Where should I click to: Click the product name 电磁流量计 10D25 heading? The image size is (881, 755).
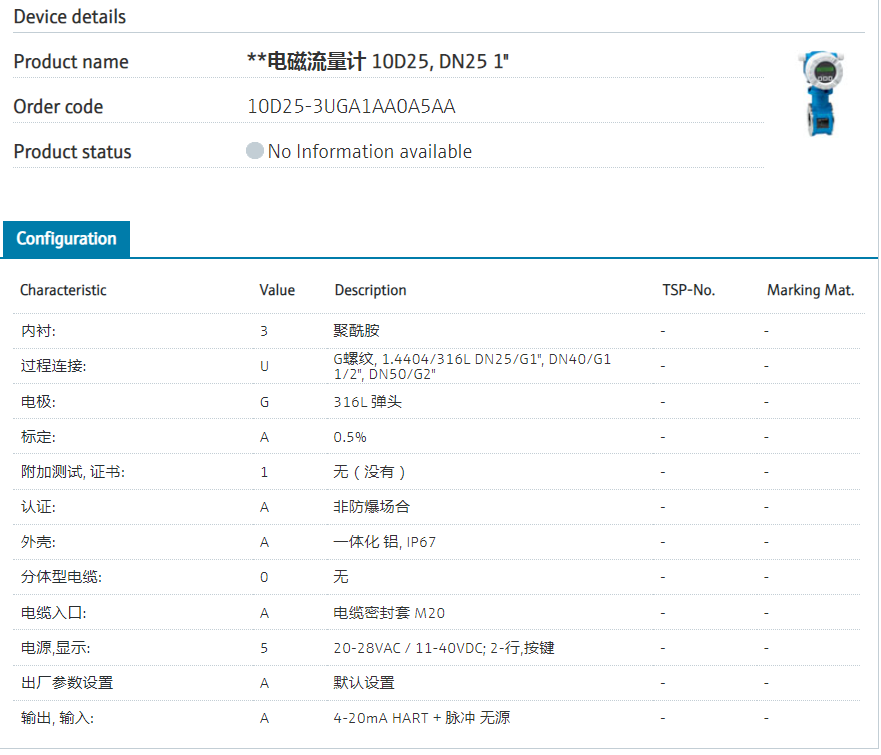coord(378,61)
